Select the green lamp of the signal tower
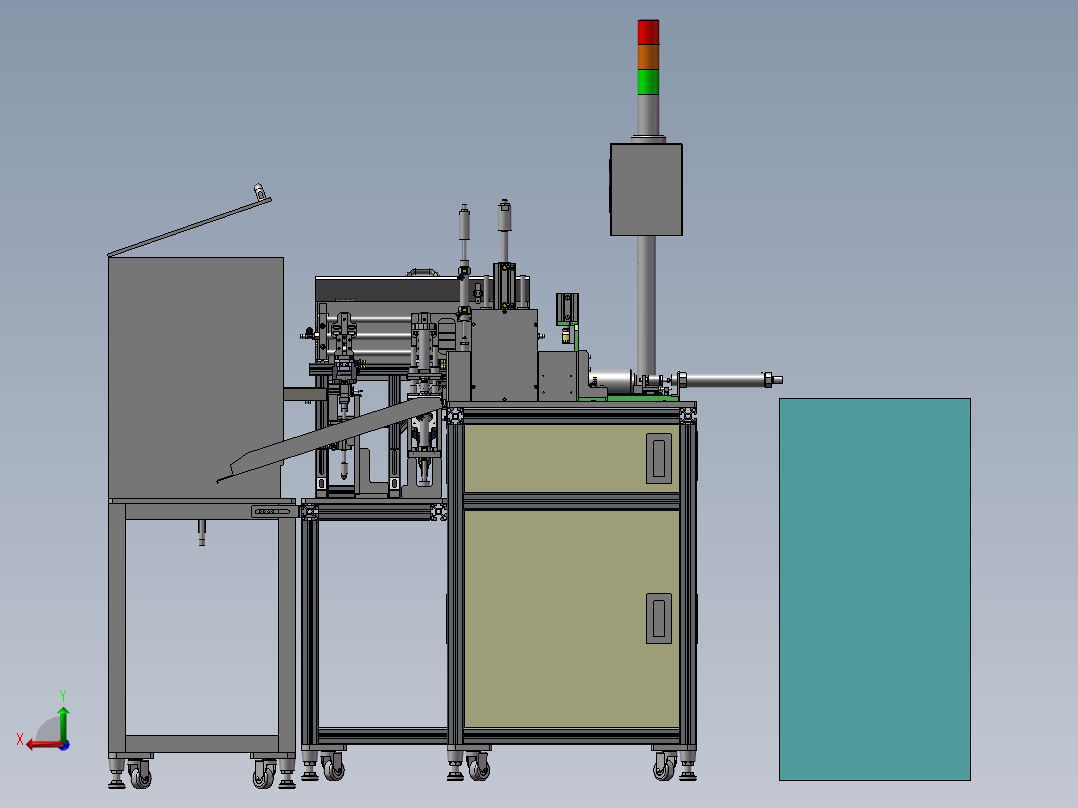1078x808 pixels. (x=648, y=82)
